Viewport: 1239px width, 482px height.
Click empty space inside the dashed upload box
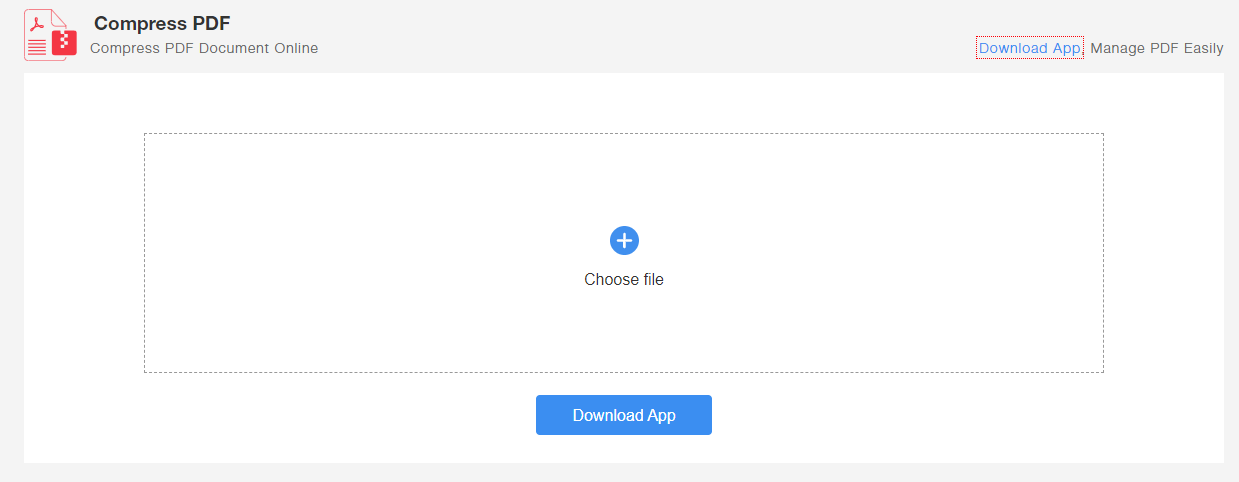(350, 250)
